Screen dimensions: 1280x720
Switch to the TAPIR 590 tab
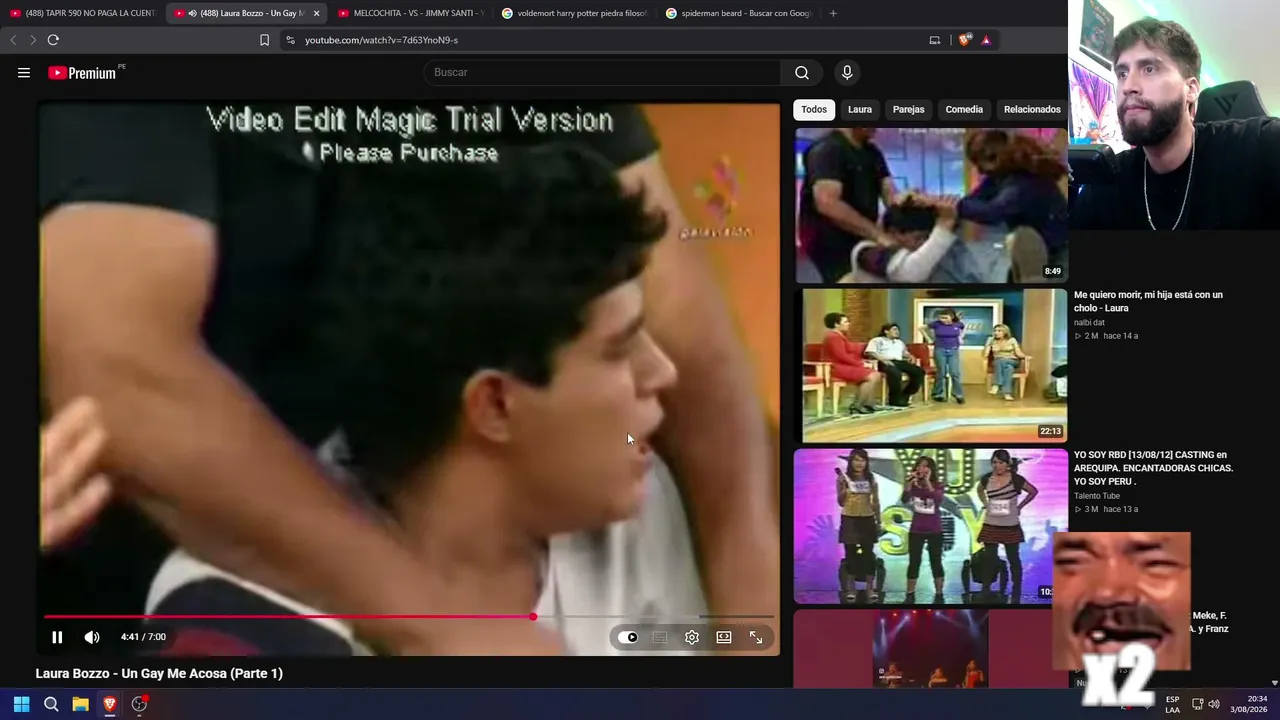(x=82, y=13)
